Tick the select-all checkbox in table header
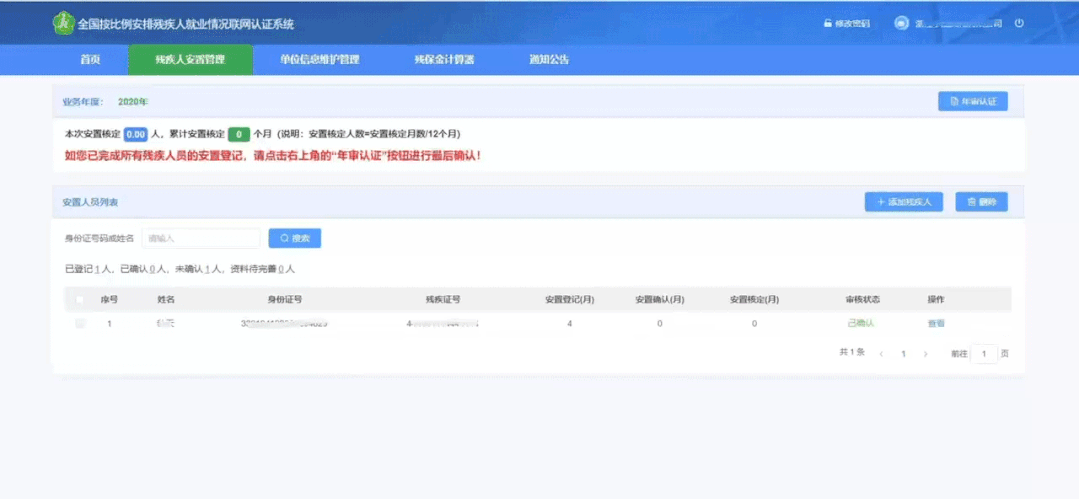The image size is (1079, 499). (80, 299)
